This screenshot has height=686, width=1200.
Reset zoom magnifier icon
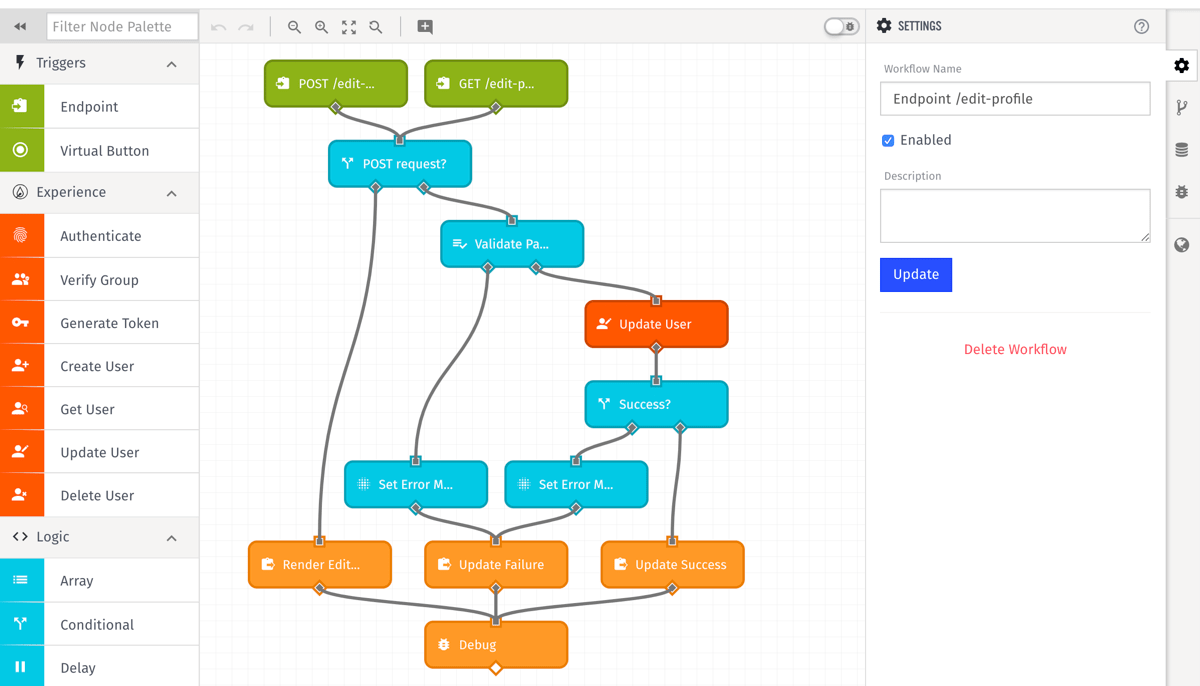point(376,27)
